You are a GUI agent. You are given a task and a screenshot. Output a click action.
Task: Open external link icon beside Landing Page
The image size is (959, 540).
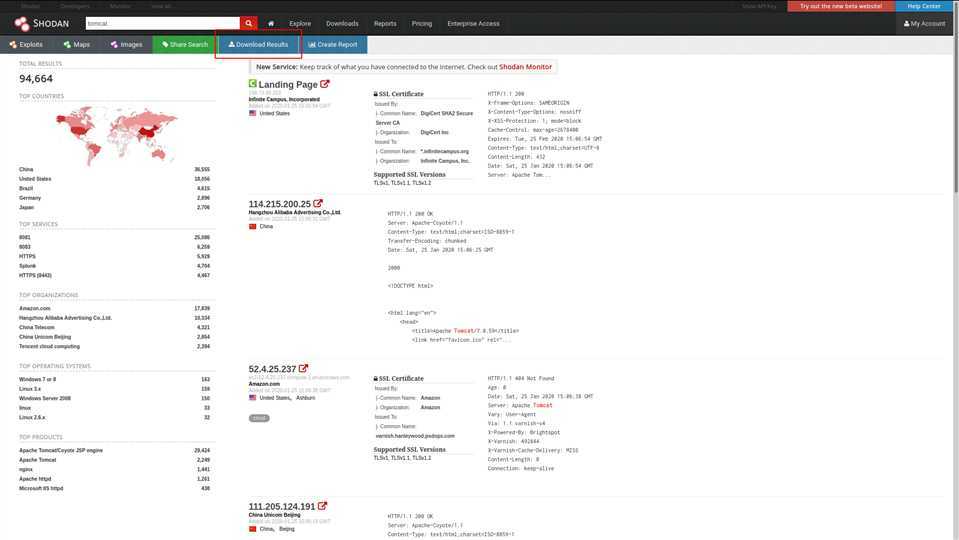(x=325, y=84)
